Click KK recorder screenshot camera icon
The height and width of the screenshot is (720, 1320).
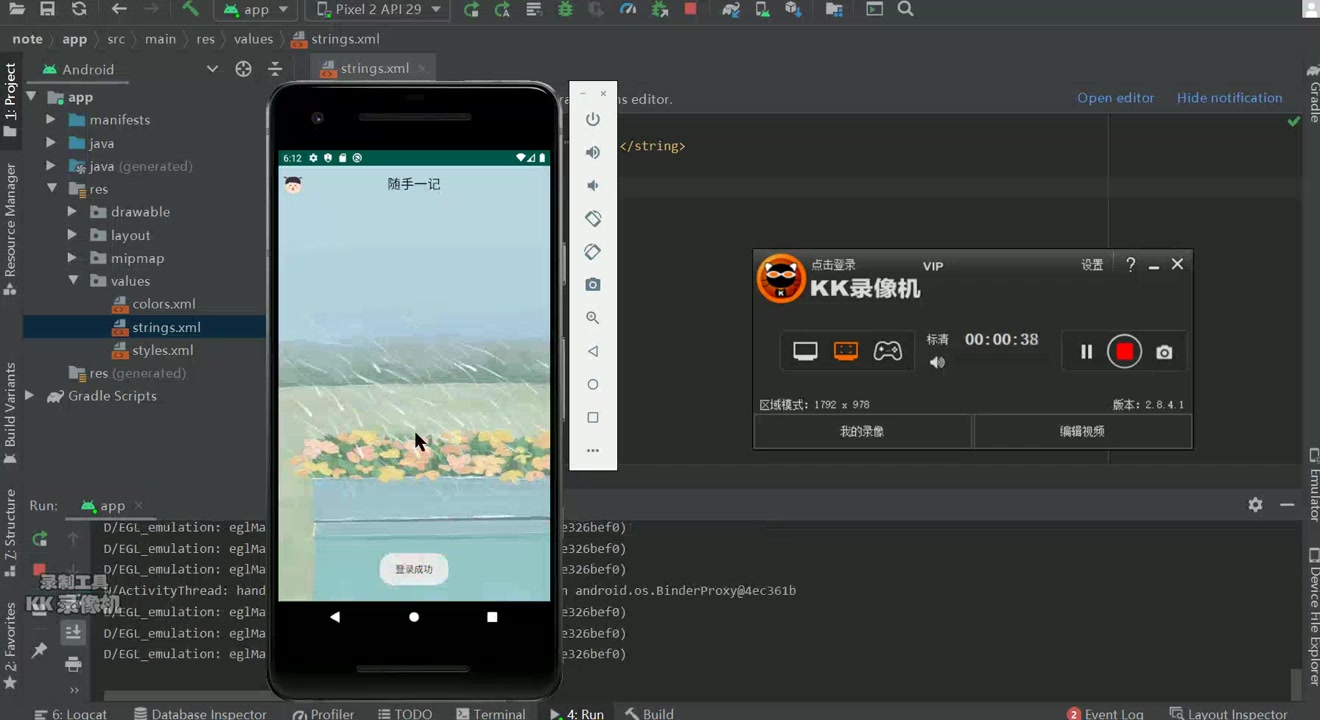1164,352
